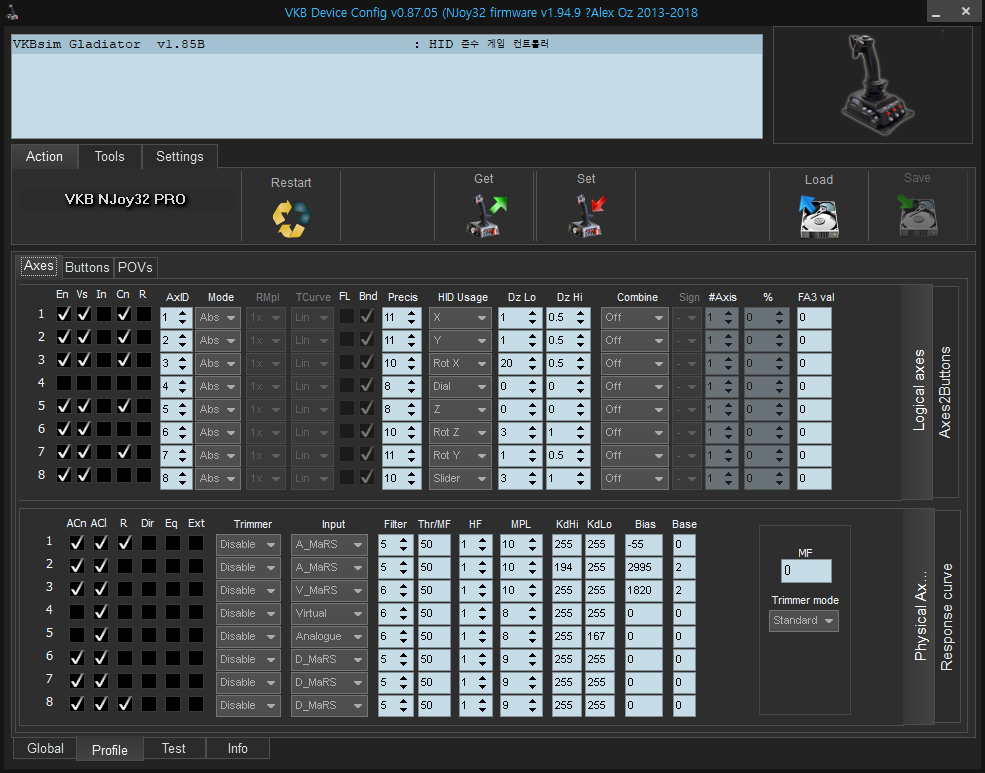This screenshot has width=985, height=773.
Task: Minimize the VKB Device Config window
Action: coord(935,12)
